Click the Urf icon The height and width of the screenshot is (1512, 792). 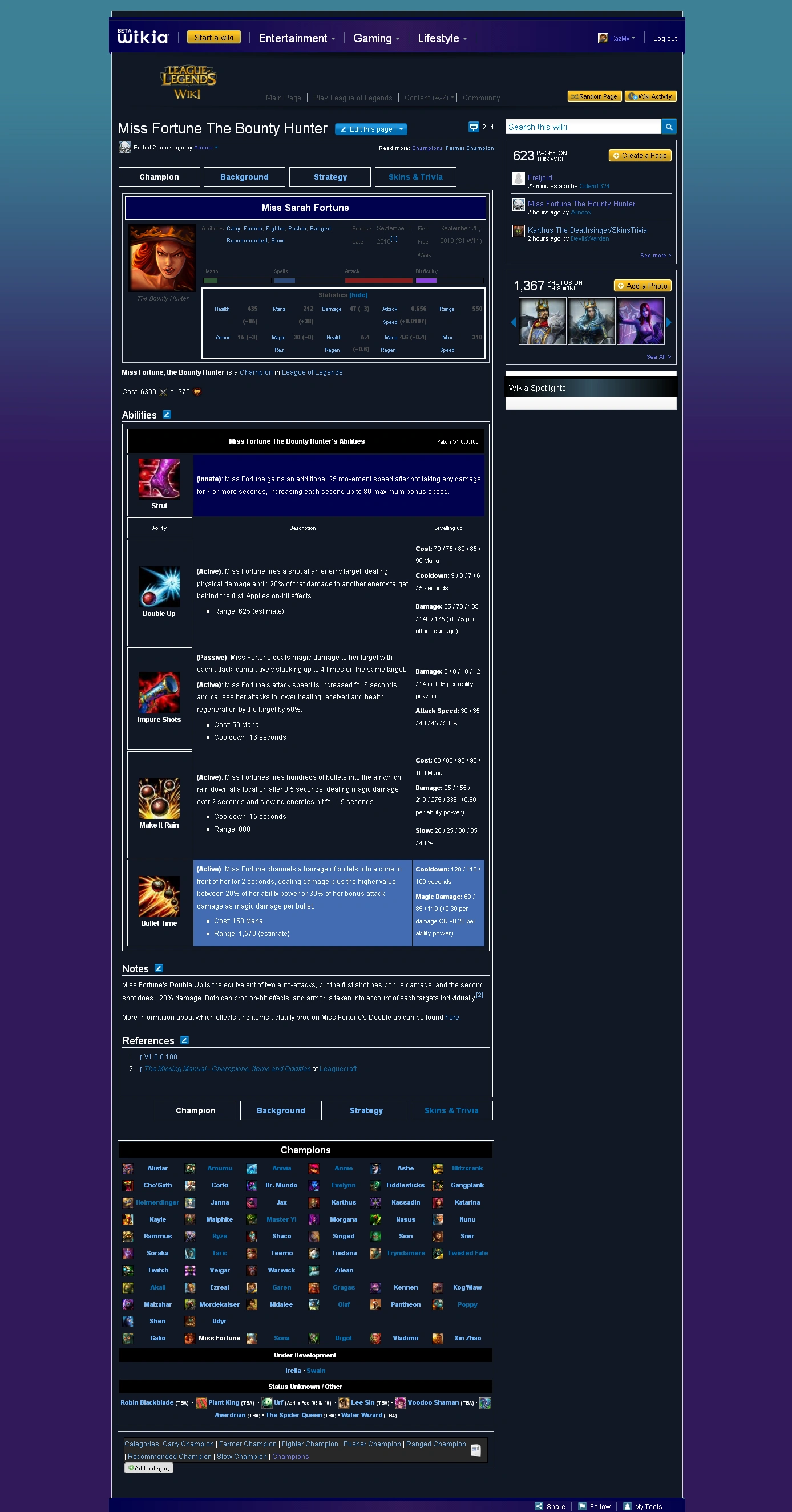tap(267, 1403)
